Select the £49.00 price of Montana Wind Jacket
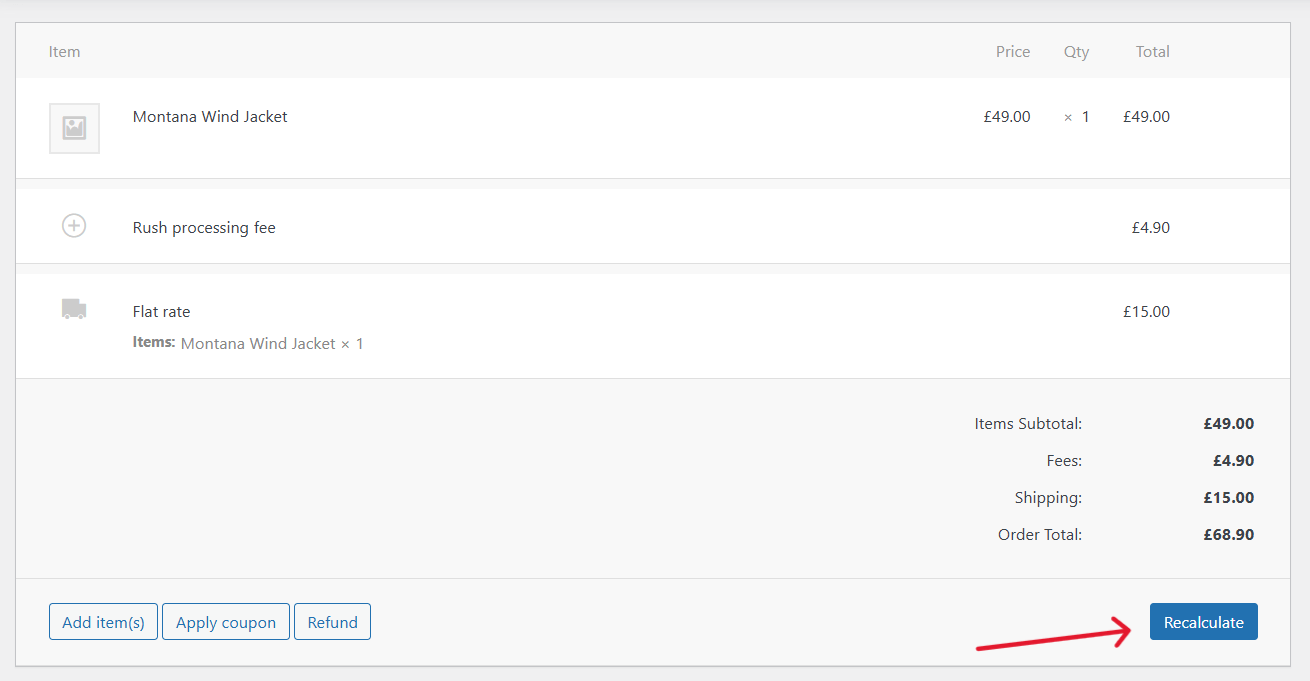The height and width of the screenshot is (681, 1310). click(1006, 116)
